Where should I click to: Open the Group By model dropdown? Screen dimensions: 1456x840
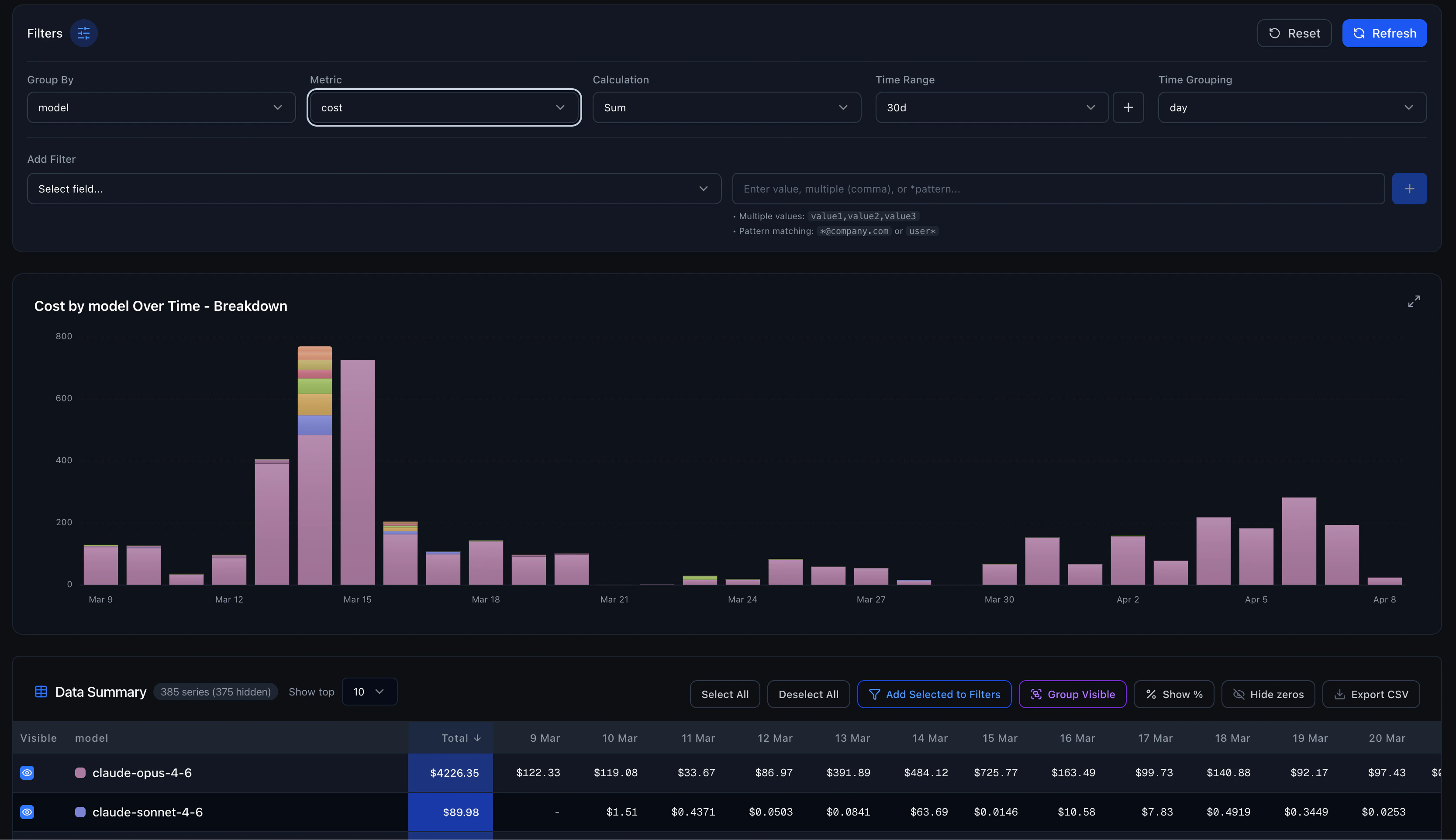click(161, 107)
